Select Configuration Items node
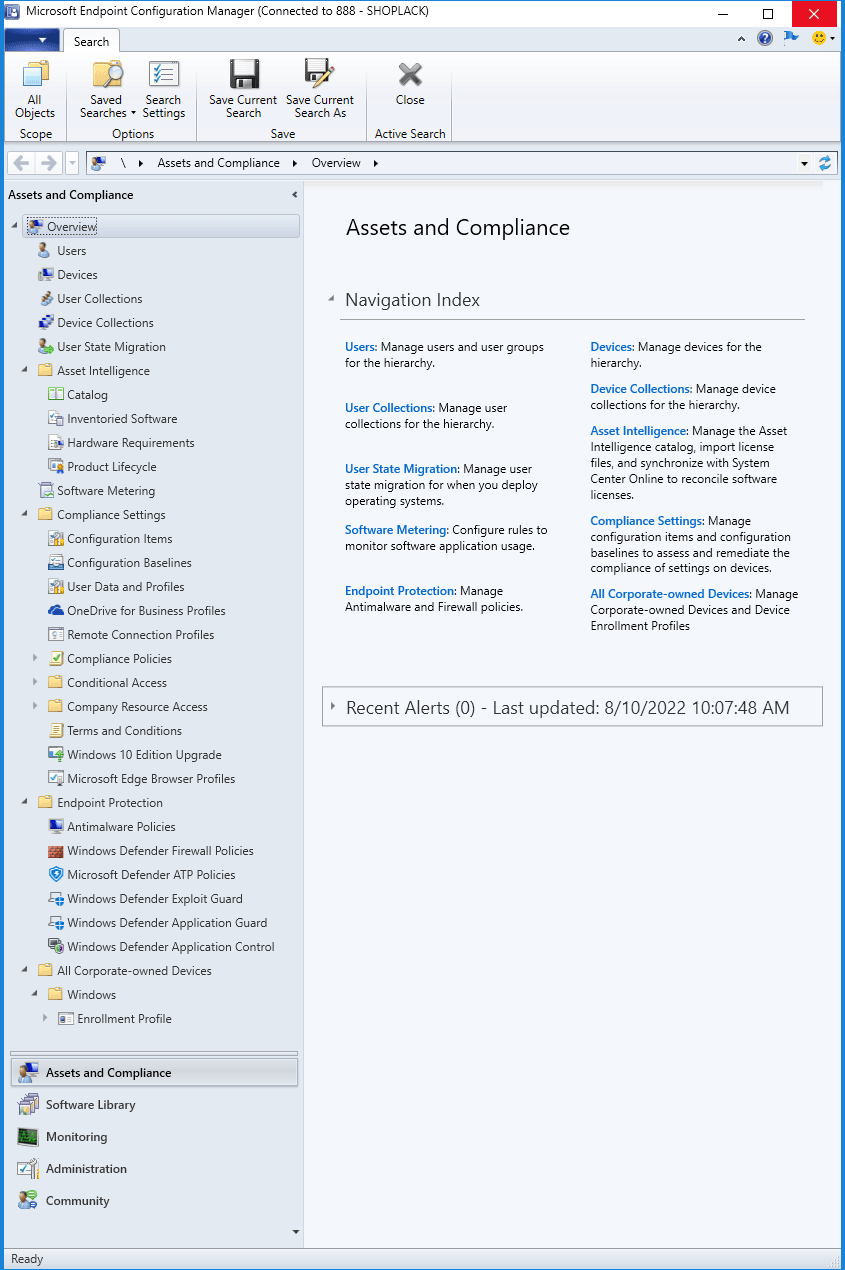The width and height of the screenshot is (845, 1270). 119,539
